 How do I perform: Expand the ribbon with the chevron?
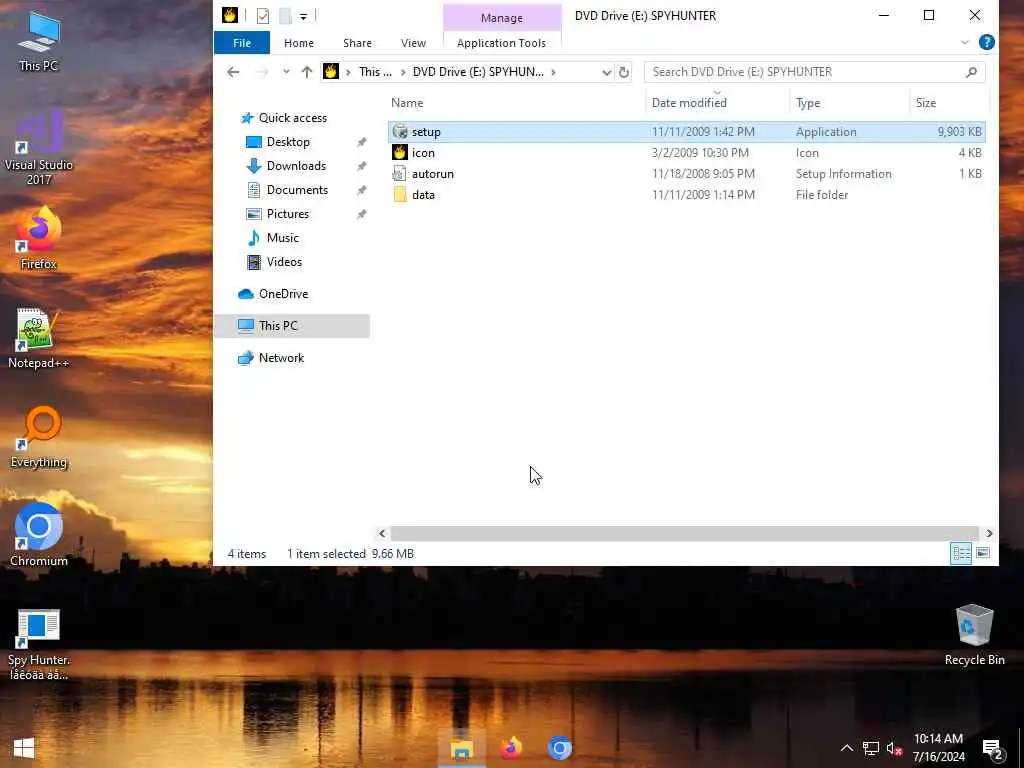(x=965, y=42)
